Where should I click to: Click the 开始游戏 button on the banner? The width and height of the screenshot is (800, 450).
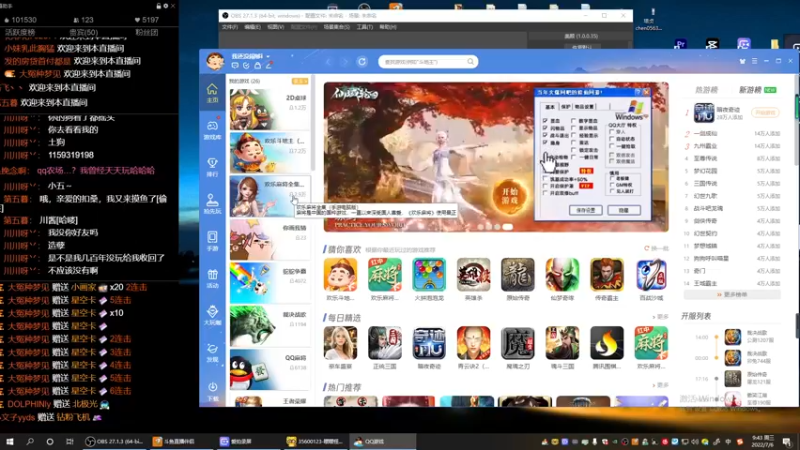(510, 195)
